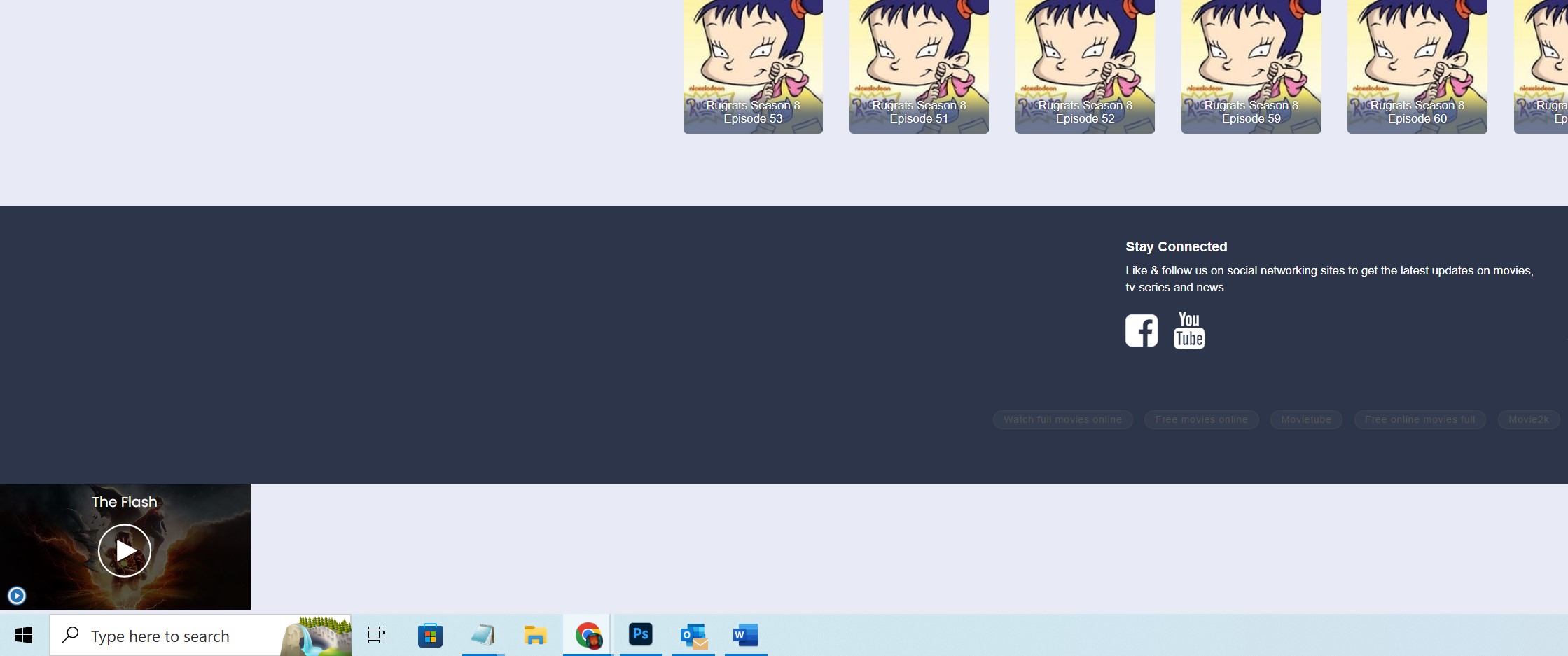Click the 'Free online movies full' tag

[1420, 419]
